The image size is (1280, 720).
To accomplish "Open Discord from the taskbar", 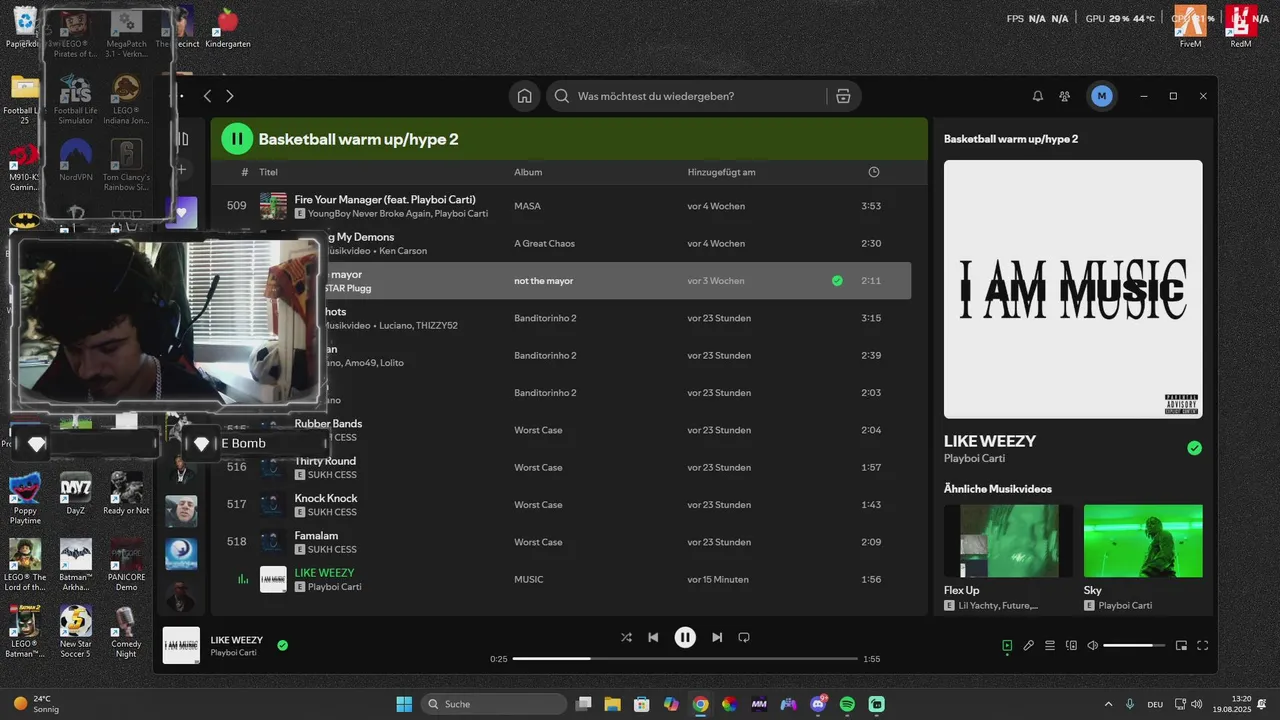I will (x=818, y=704).
